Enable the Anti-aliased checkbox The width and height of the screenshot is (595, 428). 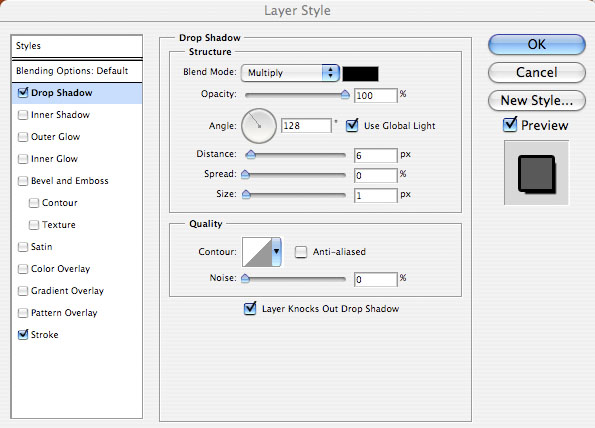[301, 252]
